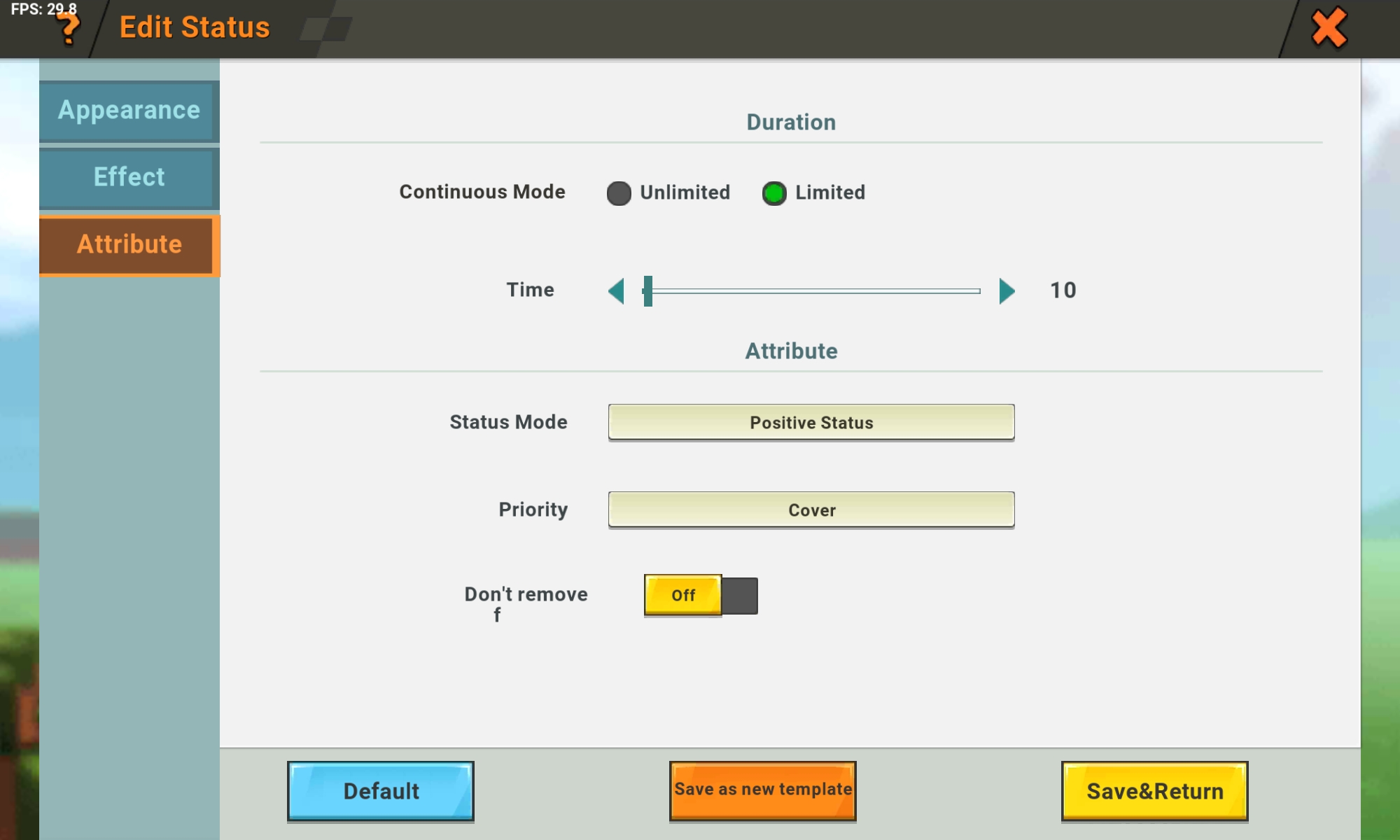Click the Save&Return button
This screenshot has width=1400, height=840.
click(x=1154, y=791)
